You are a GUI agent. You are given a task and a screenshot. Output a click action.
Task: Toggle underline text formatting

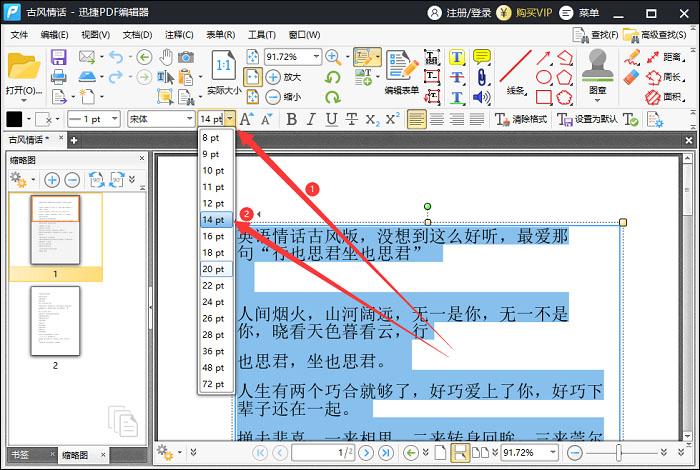coord(332,119)
